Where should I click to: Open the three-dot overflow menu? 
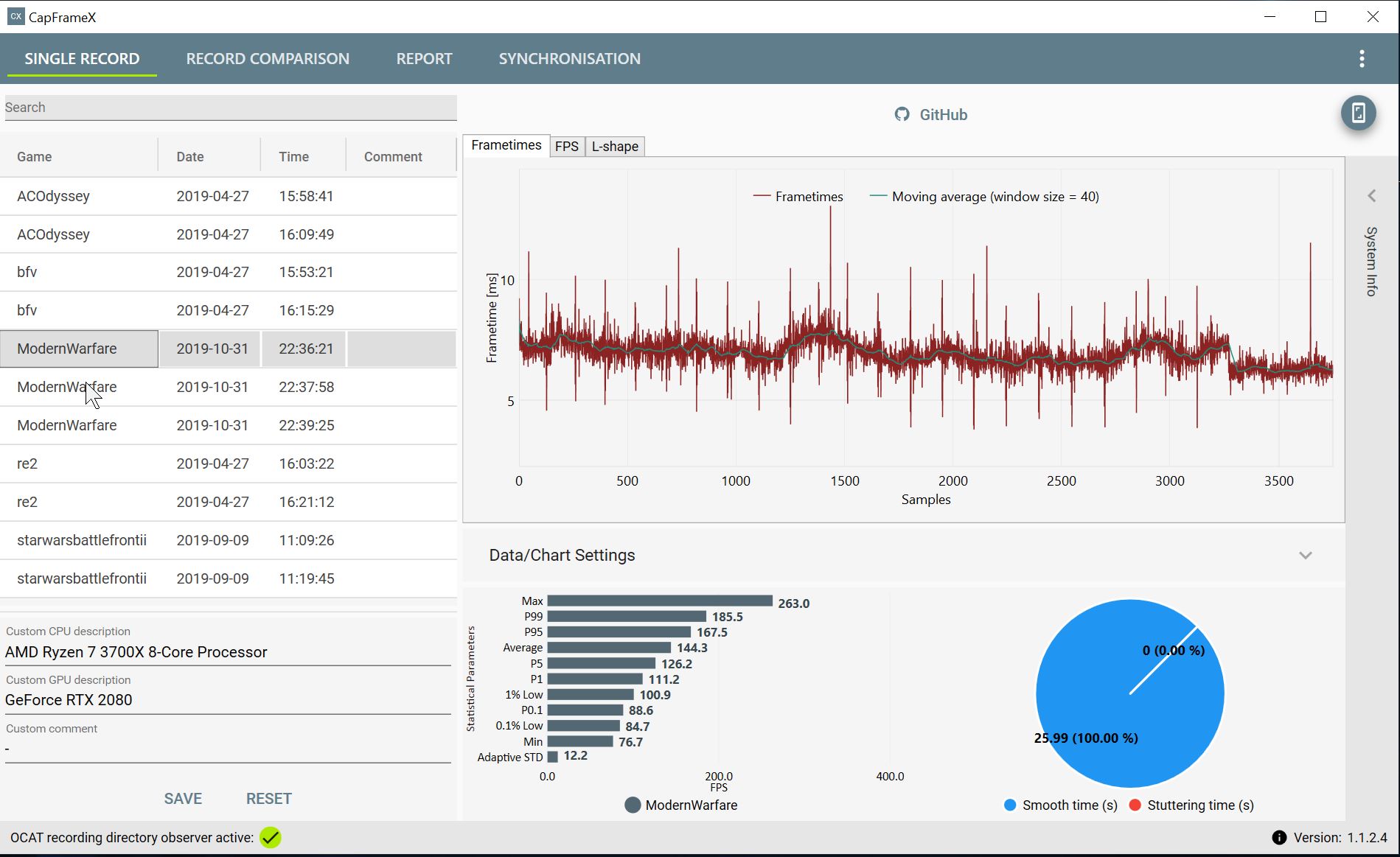click(1362, 59)
